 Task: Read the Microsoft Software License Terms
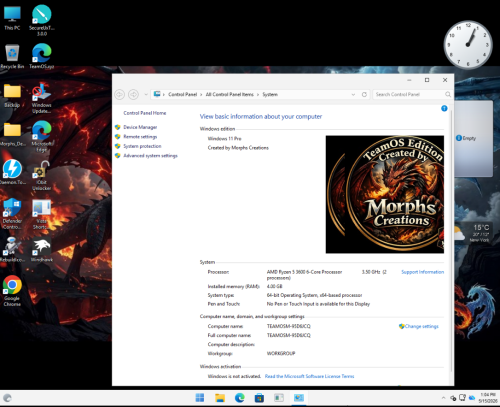309,376
